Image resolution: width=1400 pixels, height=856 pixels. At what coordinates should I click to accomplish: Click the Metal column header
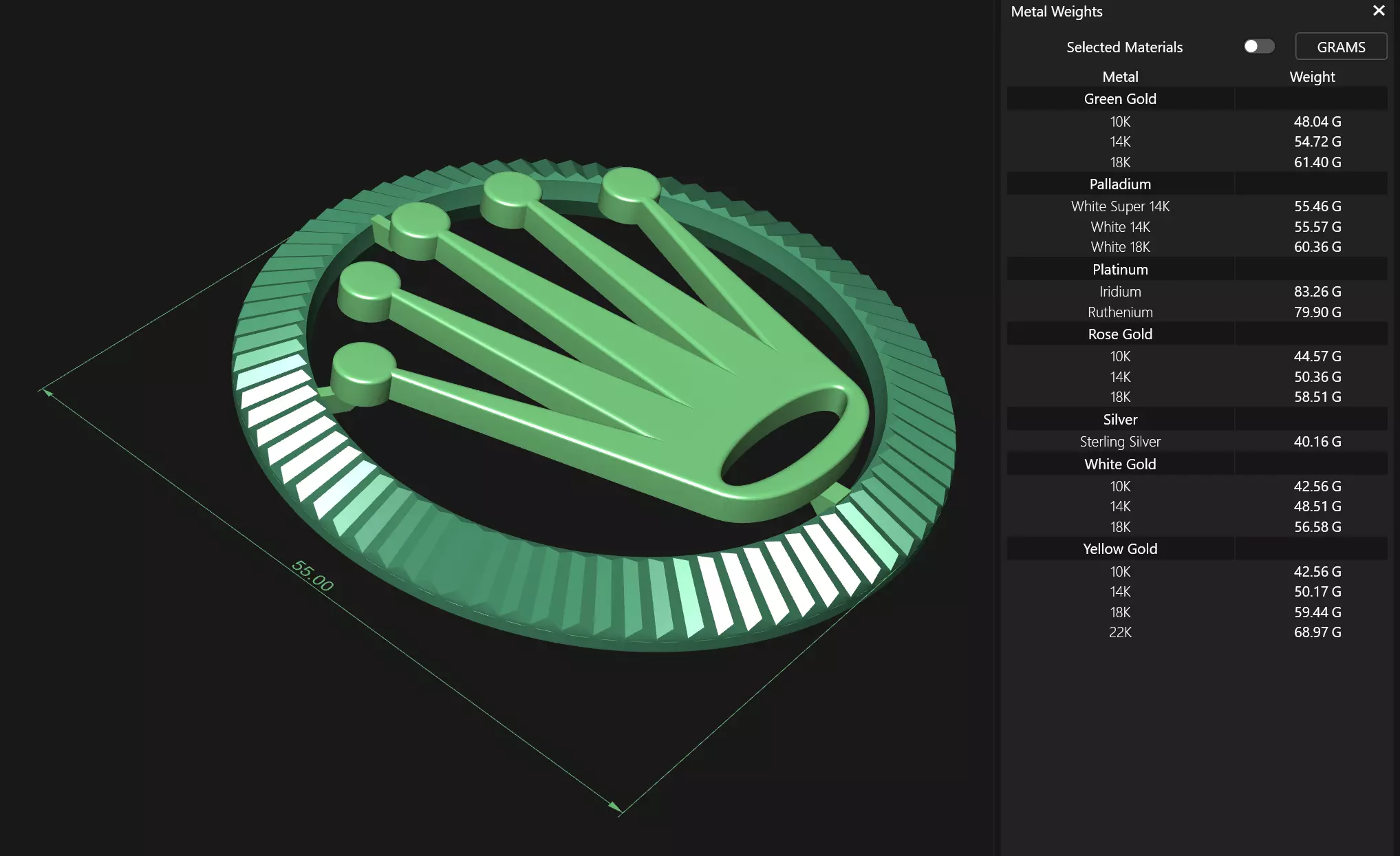point(1120,77)
